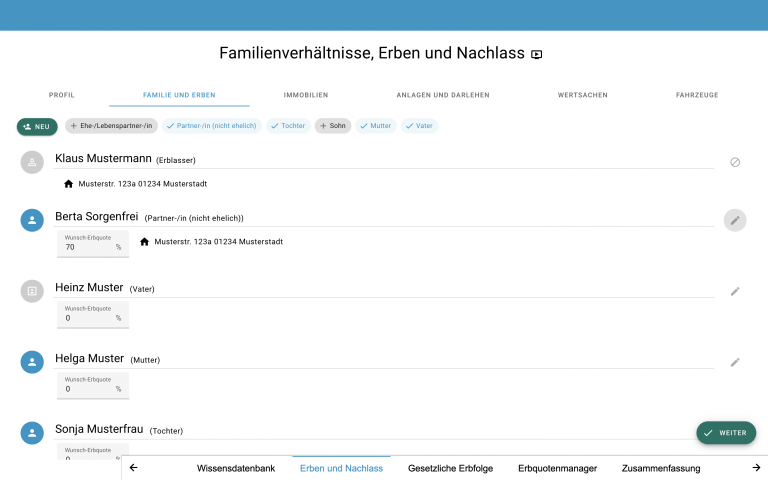Click Klaus Mustermann's address Musterstr. 123a
The width and height of the screenshot is (768, 480).
pos(143,184)
